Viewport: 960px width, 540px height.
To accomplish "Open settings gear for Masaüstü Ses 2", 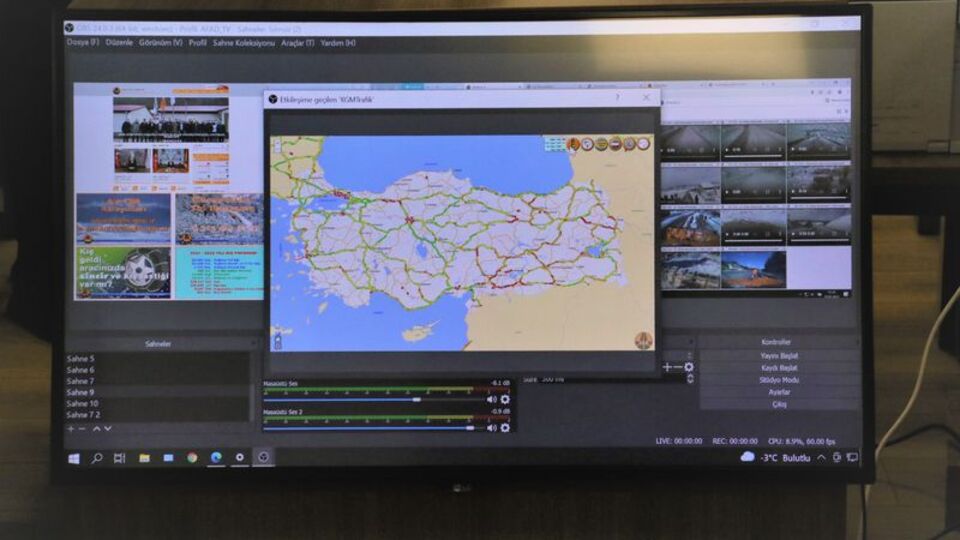I will click(x=505, y=427).
